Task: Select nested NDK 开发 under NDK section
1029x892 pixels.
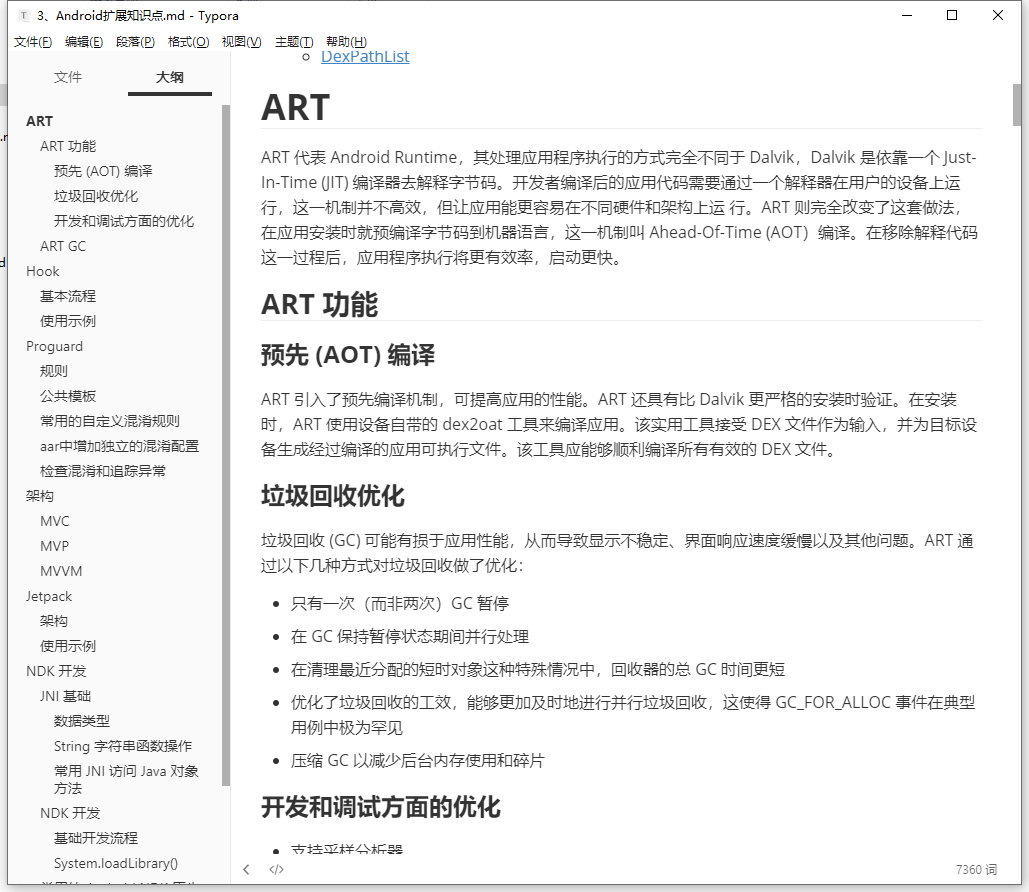Action: (x=70, y=813)
